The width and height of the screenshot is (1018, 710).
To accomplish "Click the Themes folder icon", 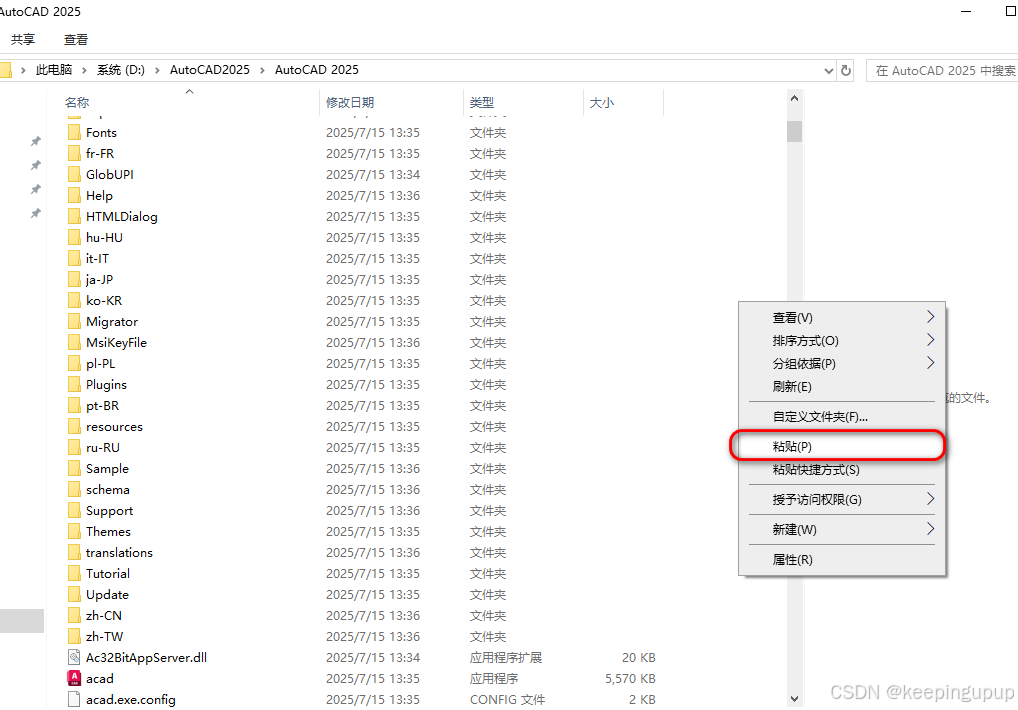I will [x=74, y=532].
